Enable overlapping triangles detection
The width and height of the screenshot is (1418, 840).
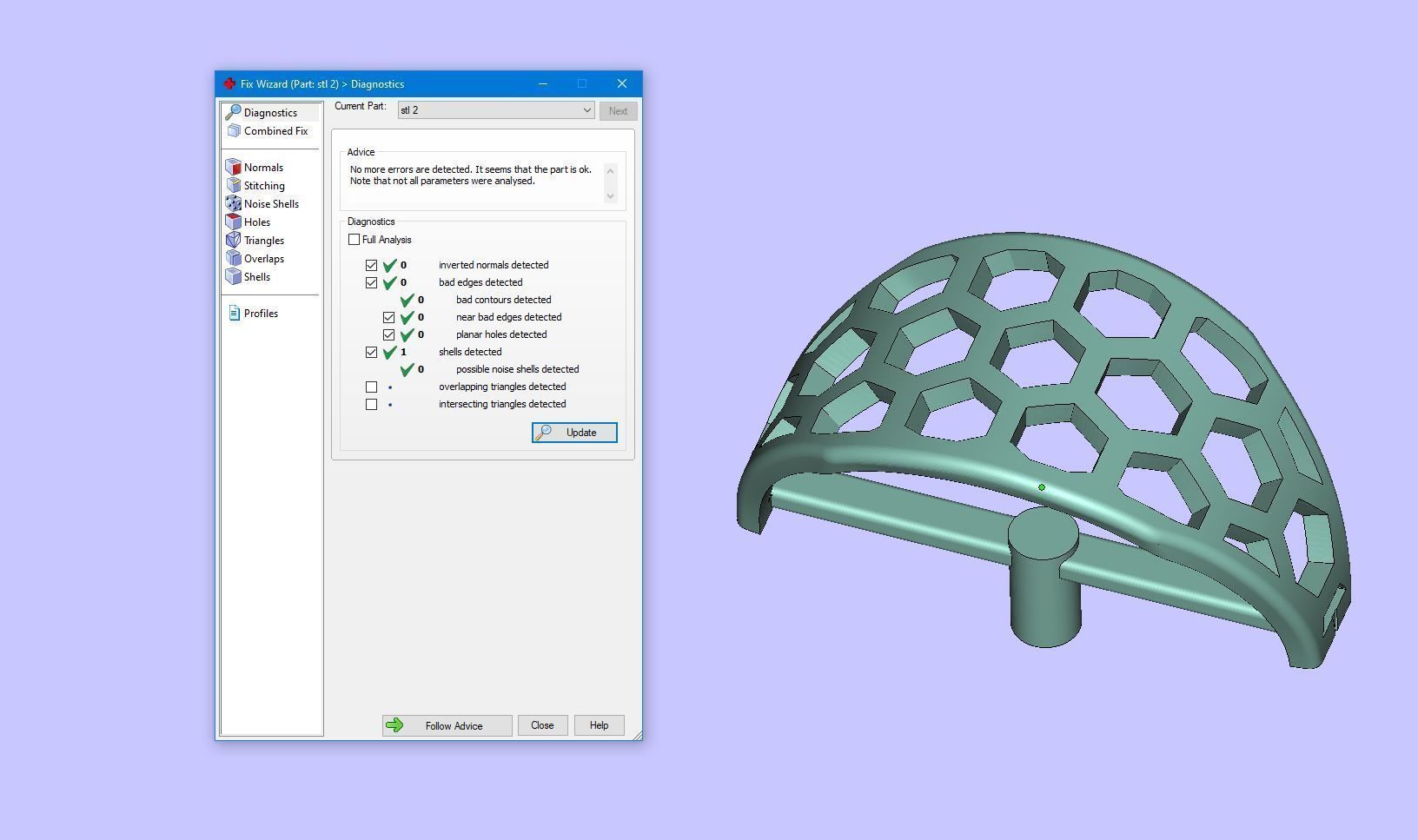click(371, 387)
